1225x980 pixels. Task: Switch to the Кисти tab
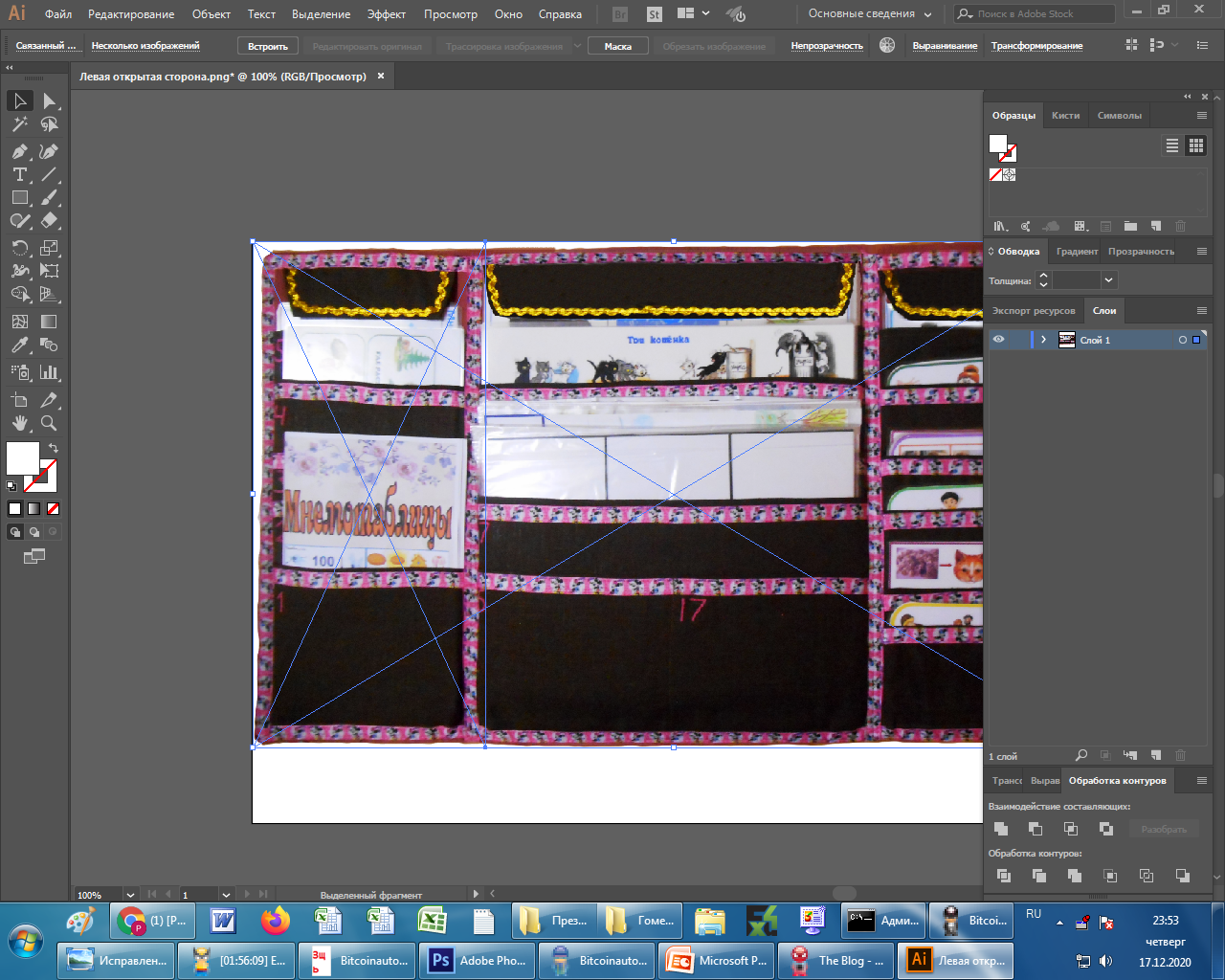pos(1065,116)
